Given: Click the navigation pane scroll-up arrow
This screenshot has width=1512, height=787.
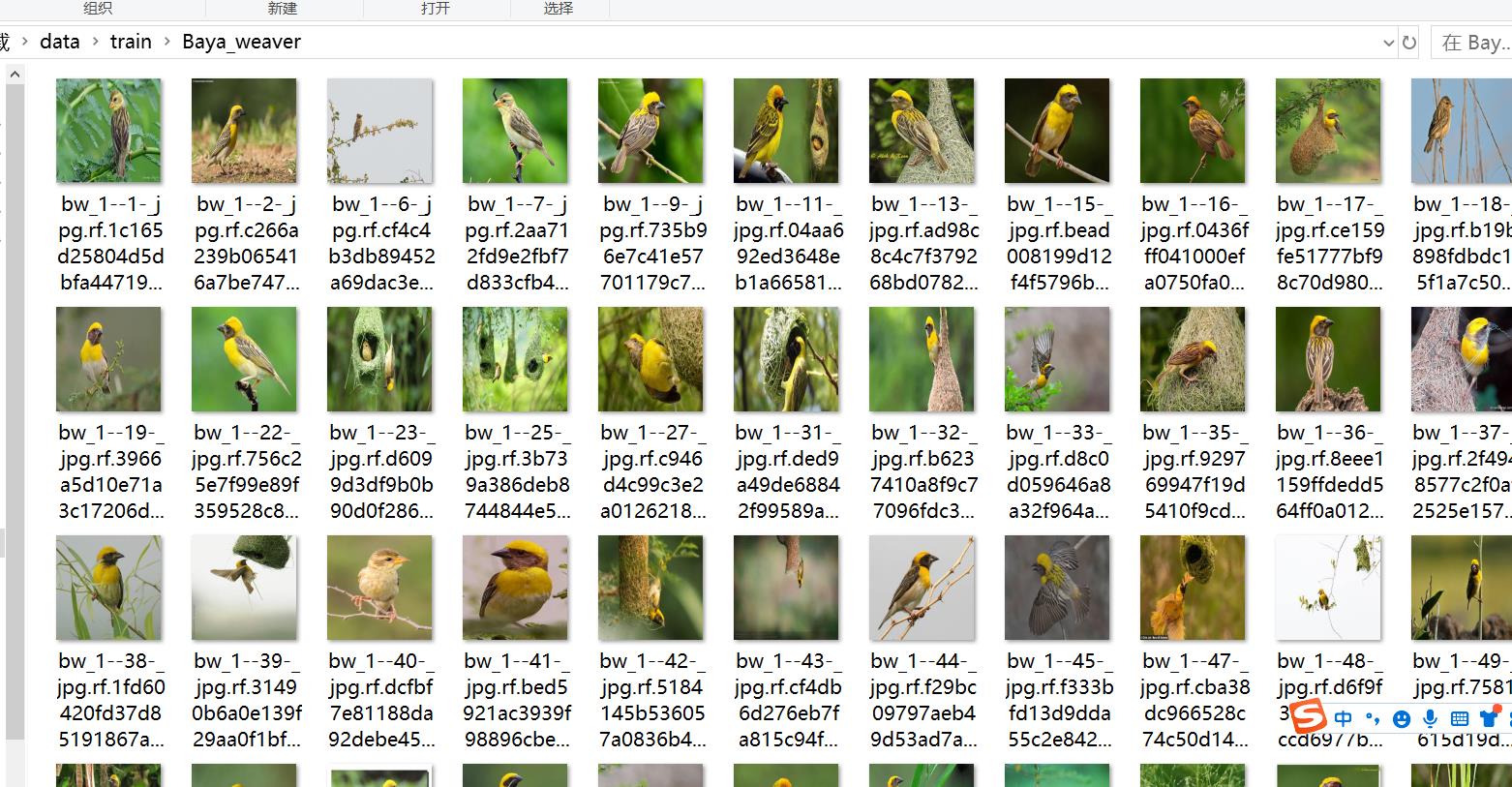Looking at the screenshot, I should (15, 74).
